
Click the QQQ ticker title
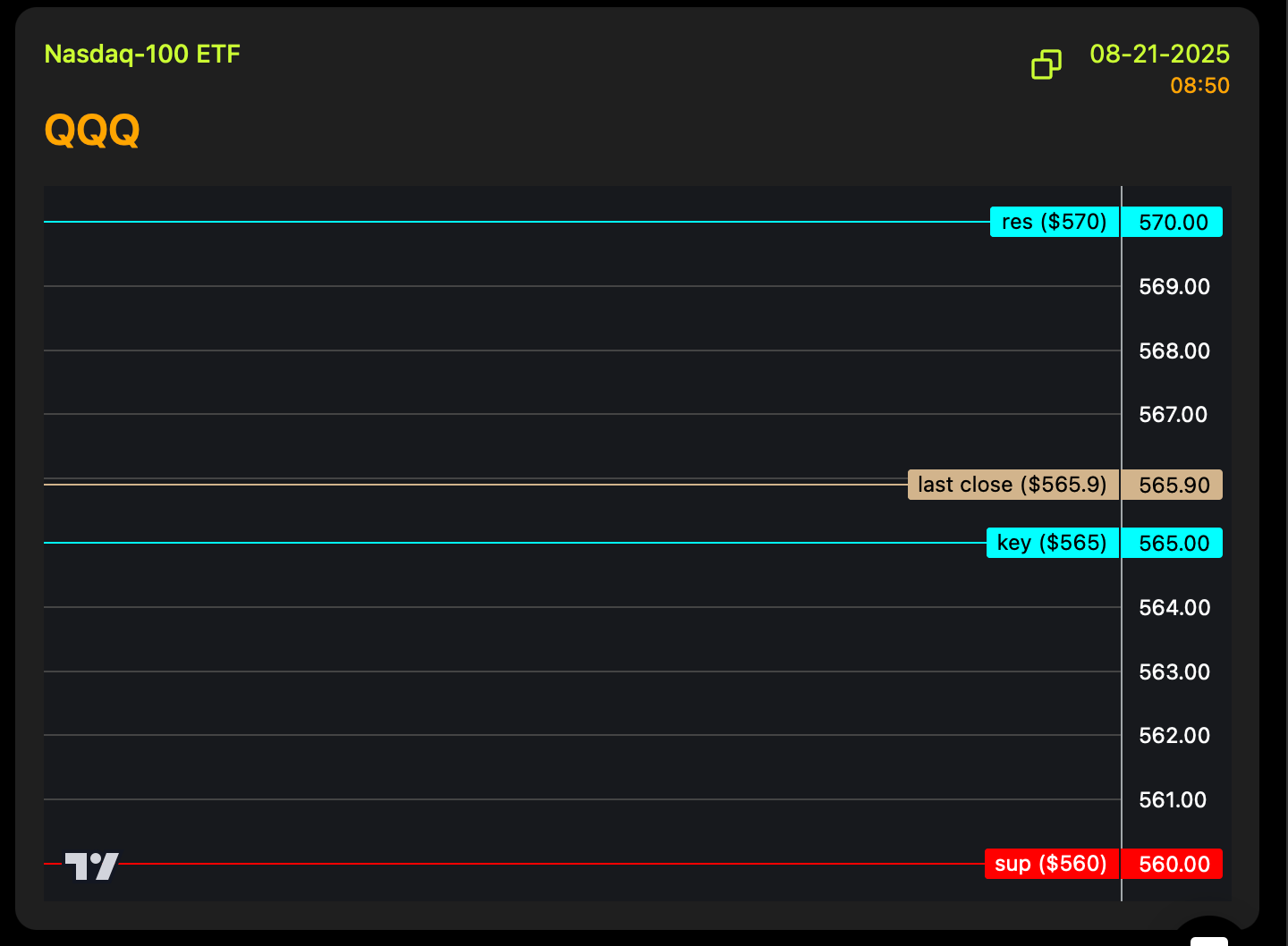pos(92,131)
